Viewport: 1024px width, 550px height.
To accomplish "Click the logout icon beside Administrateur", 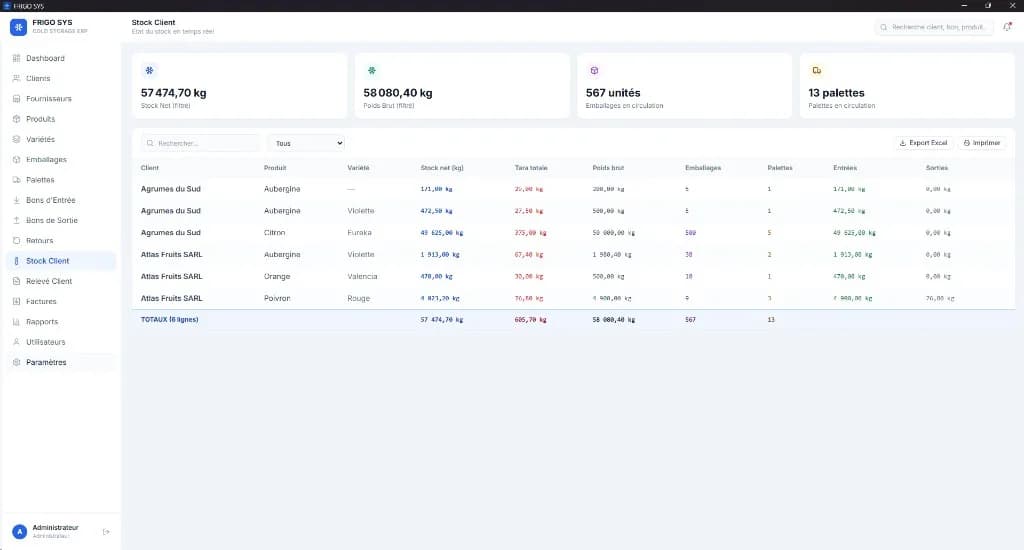I will click(106, 532).
